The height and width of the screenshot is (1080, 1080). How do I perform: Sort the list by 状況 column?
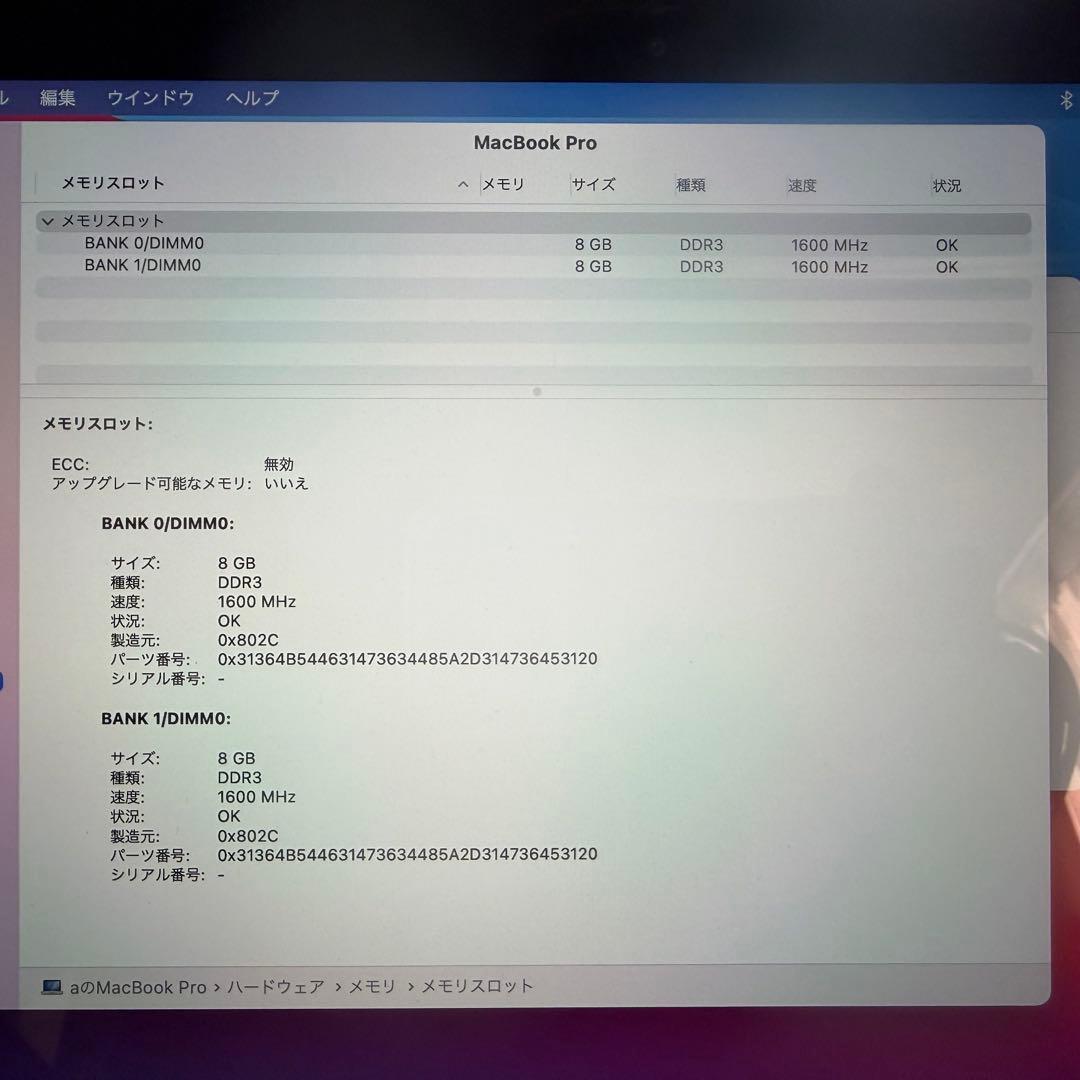[946, 185]
